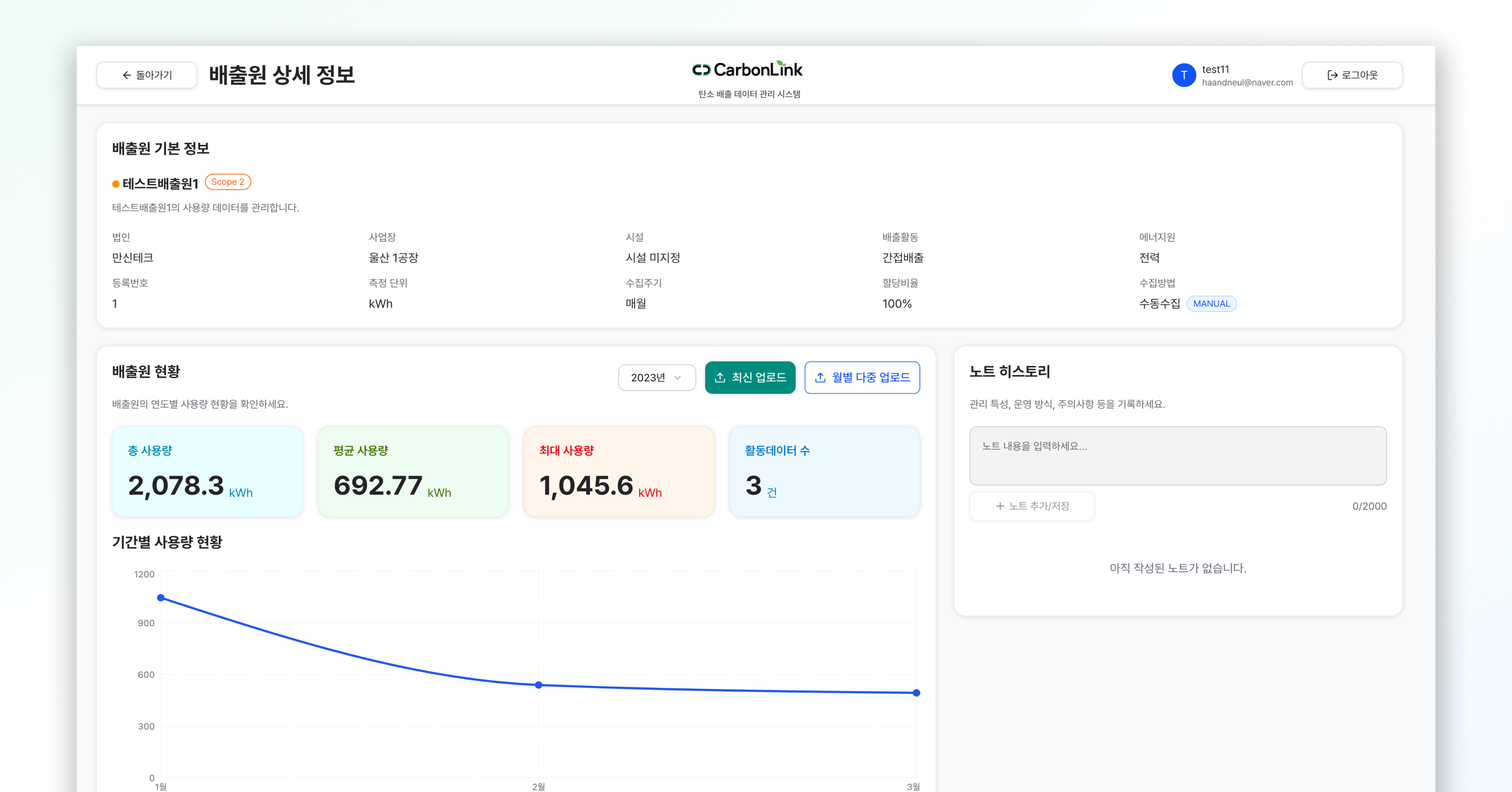Click the 울산 1공장 site value
1512x792 pixels.
[x=393, y=258]
